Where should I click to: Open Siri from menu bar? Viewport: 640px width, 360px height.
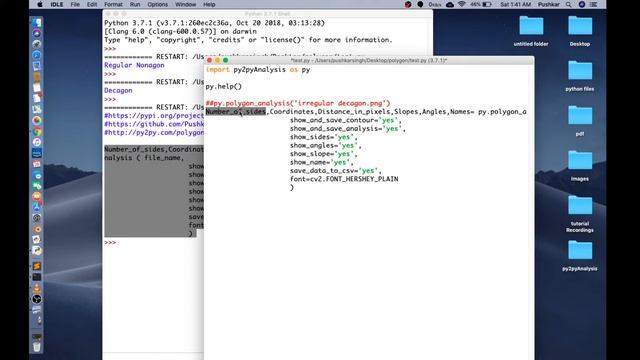pyautogui.click(x=582, y=4)
